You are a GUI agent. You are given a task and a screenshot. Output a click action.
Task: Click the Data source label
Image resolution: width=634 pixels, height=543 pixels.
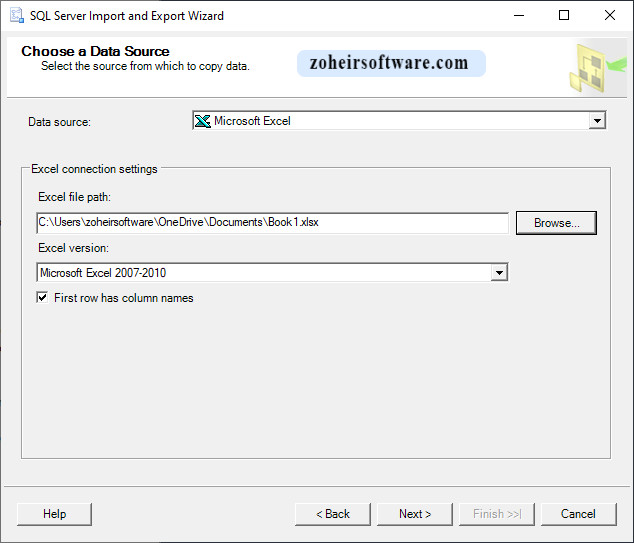59,122
